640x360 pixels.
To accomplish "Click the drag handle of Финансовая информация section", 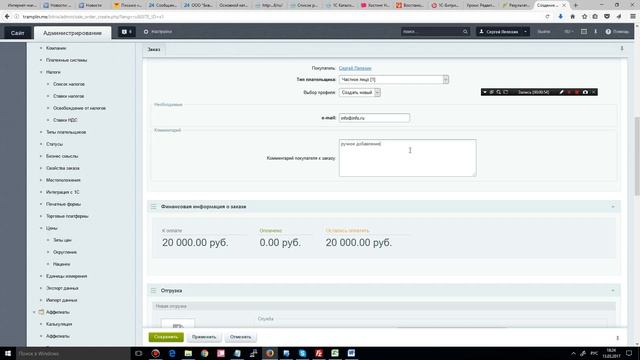I will [153, 207].
